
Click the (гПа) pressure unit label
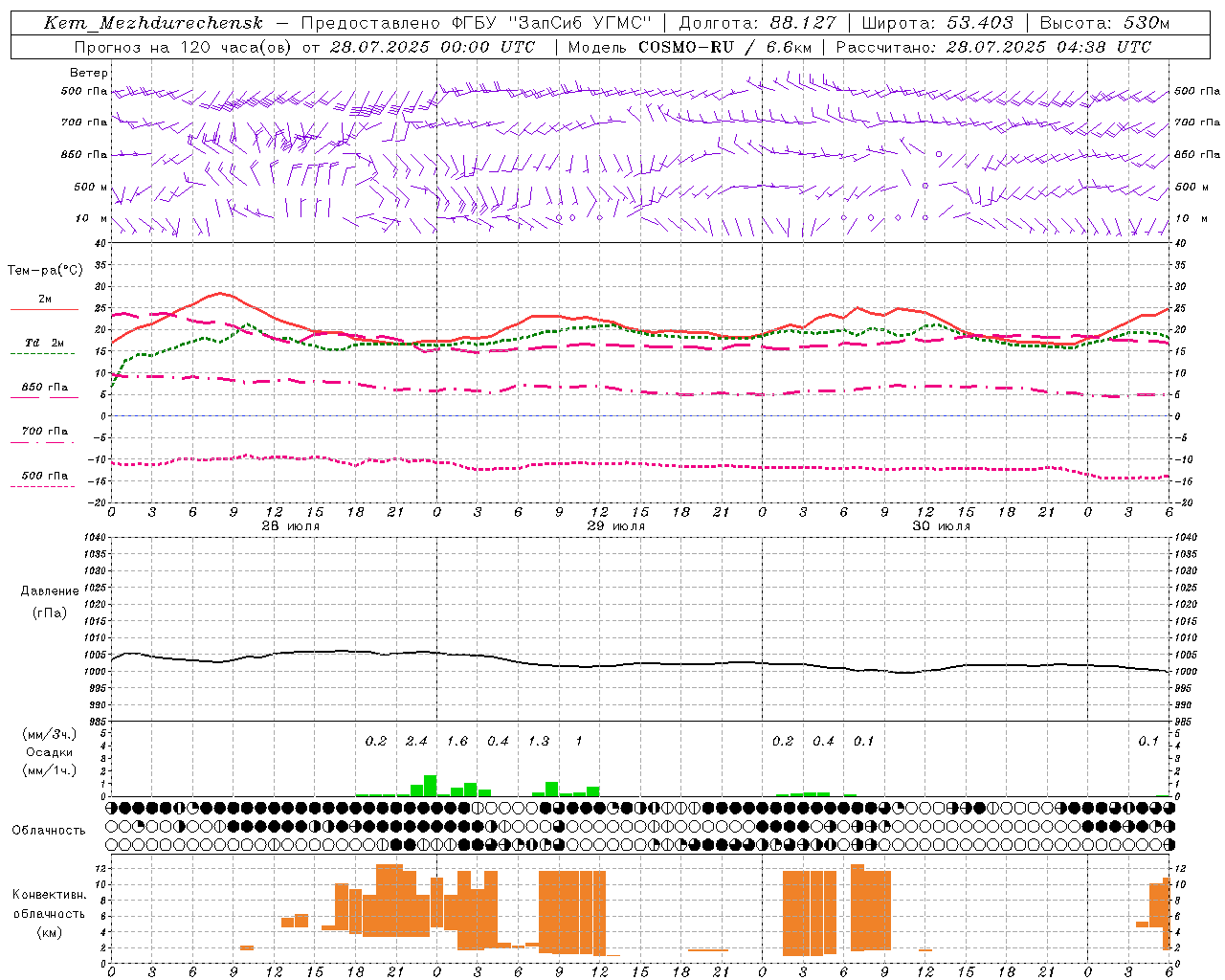pyautogui.click(x=50, y=613)
